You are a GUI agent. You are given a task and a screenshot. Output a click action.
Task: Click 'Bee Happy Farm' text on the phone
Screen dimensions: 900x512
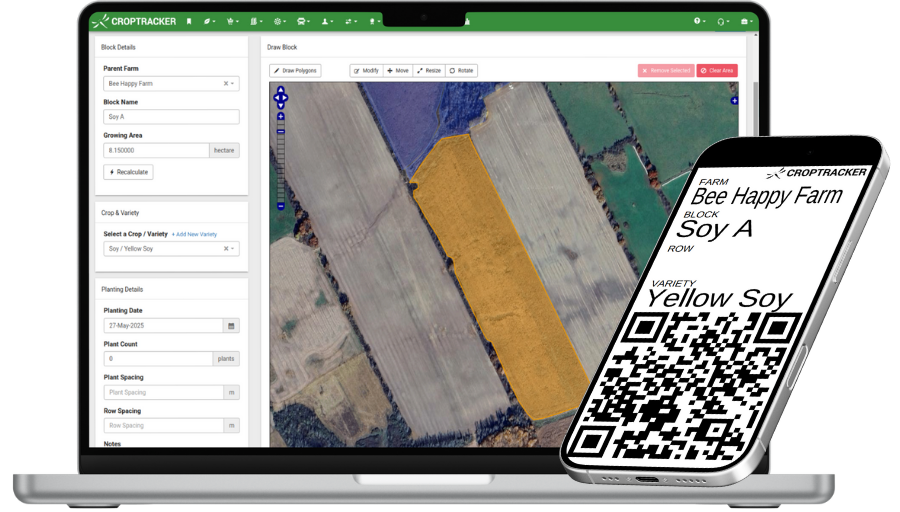pos(767,196)
